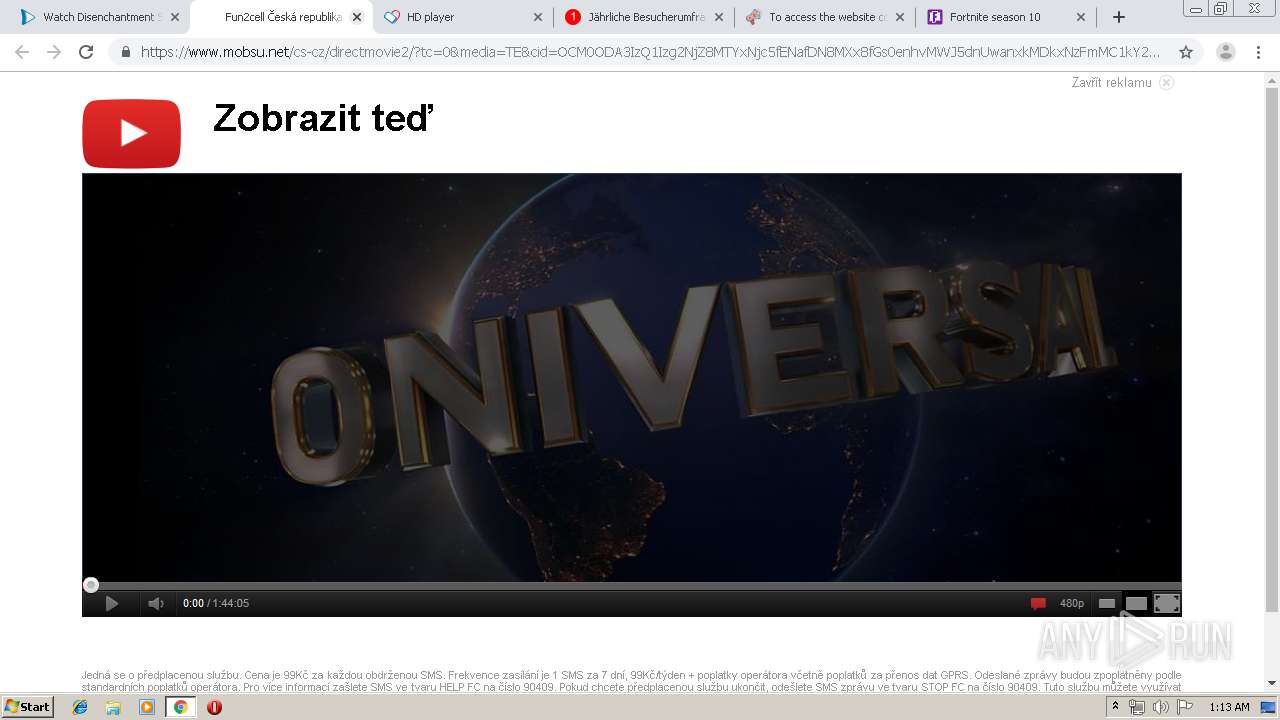Close the 'Watch Disenchantment' tab
Viewport: 1280px width, 720px height.
pos(175,17)
